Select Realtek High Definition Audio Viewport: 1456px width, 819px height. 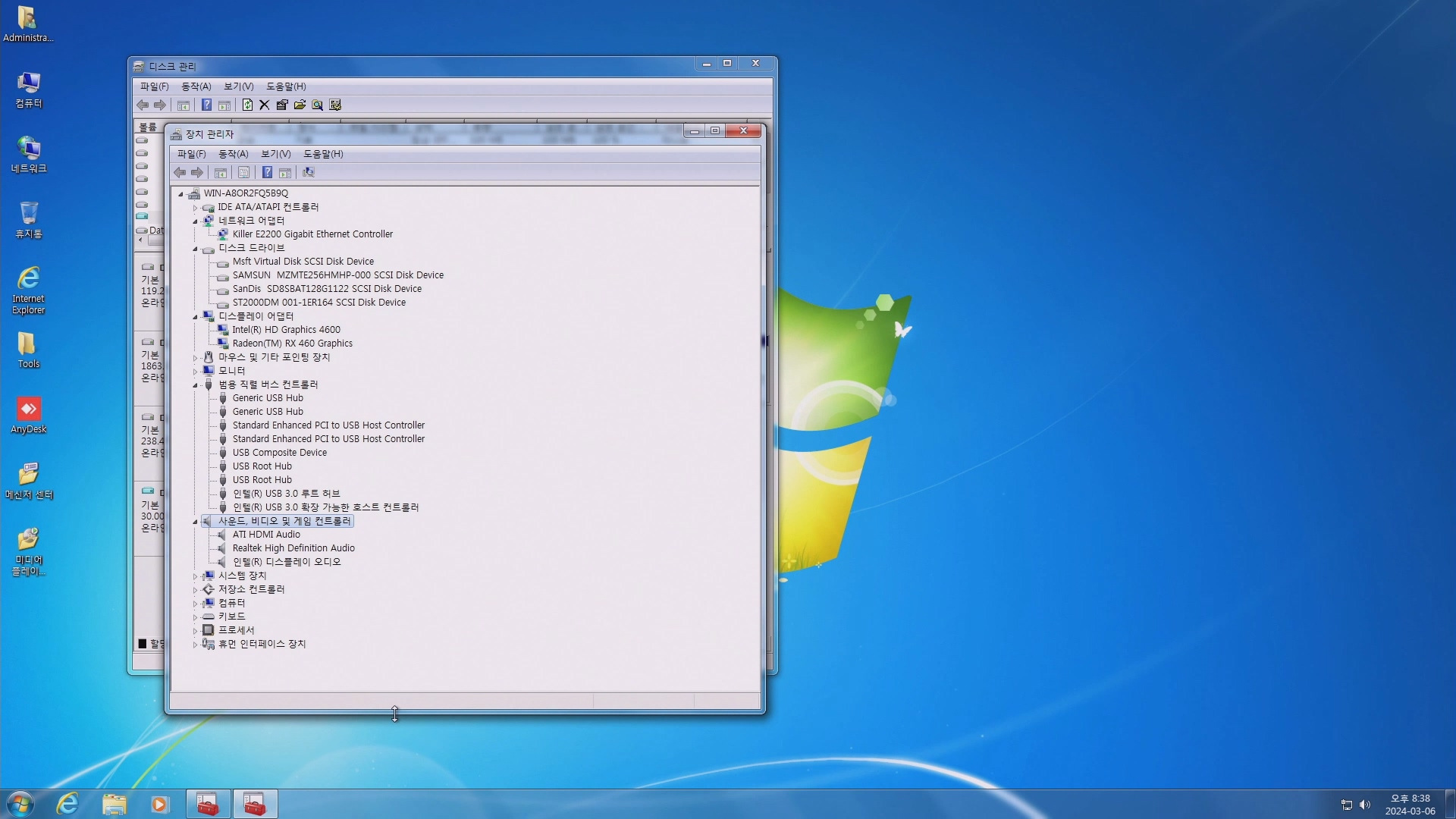[x=293, y=548]
